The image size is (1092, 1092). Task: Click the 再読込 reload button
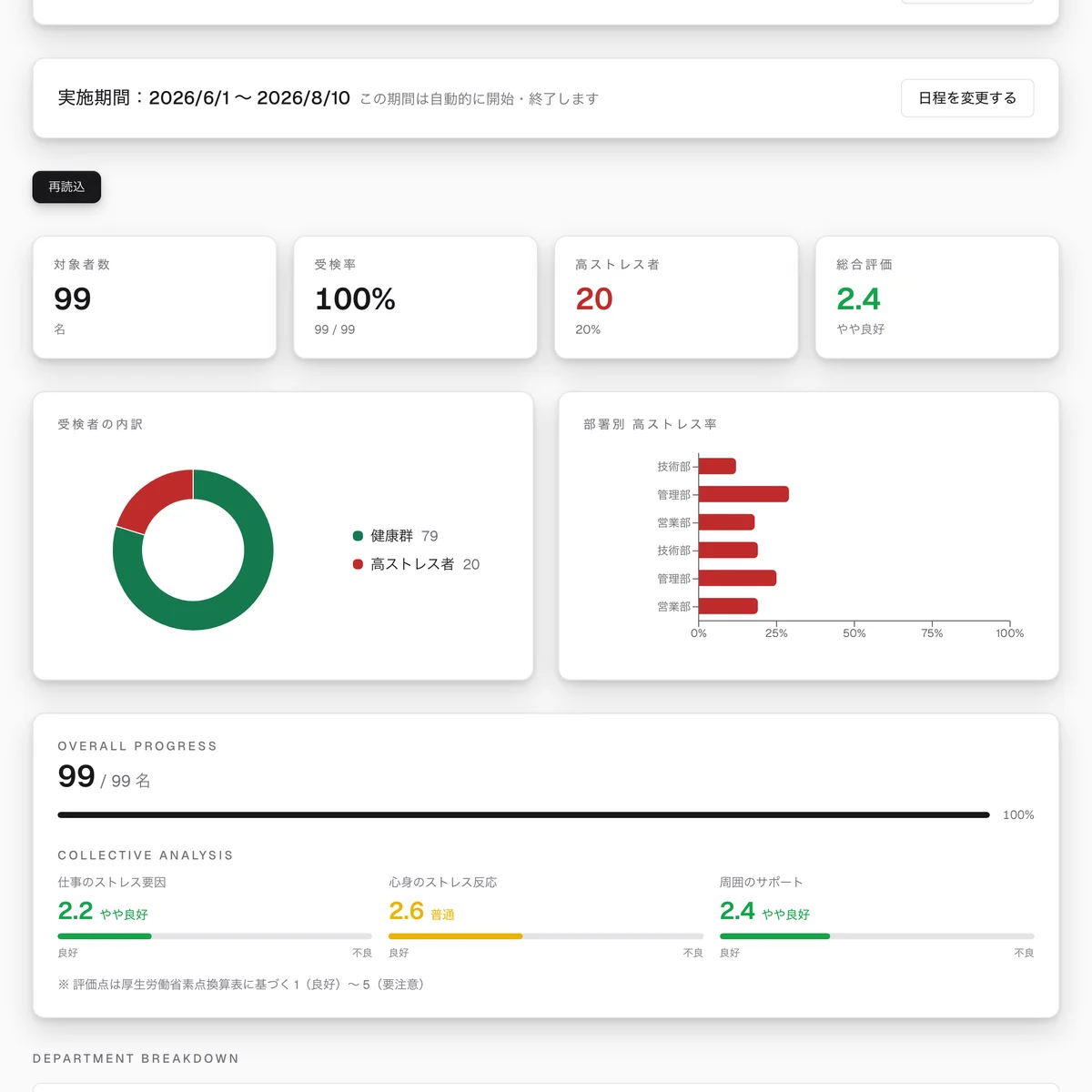(66, 187)
